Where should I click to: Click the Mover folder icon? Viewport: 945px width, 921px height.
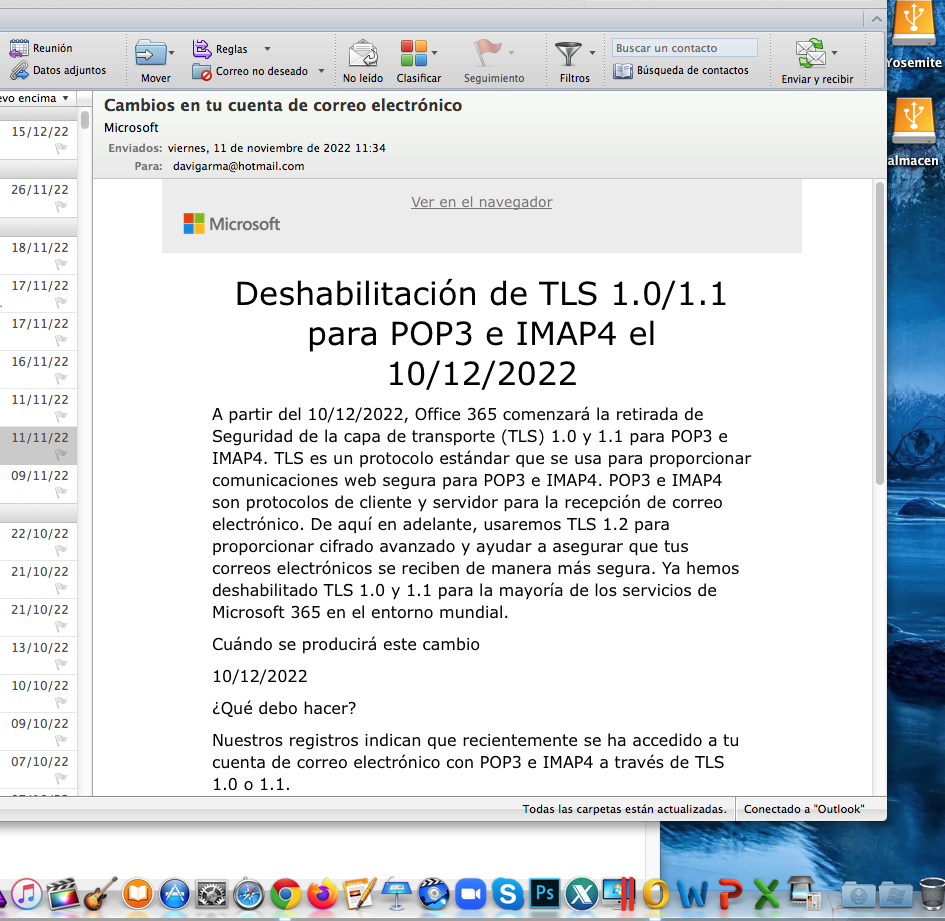151,54
